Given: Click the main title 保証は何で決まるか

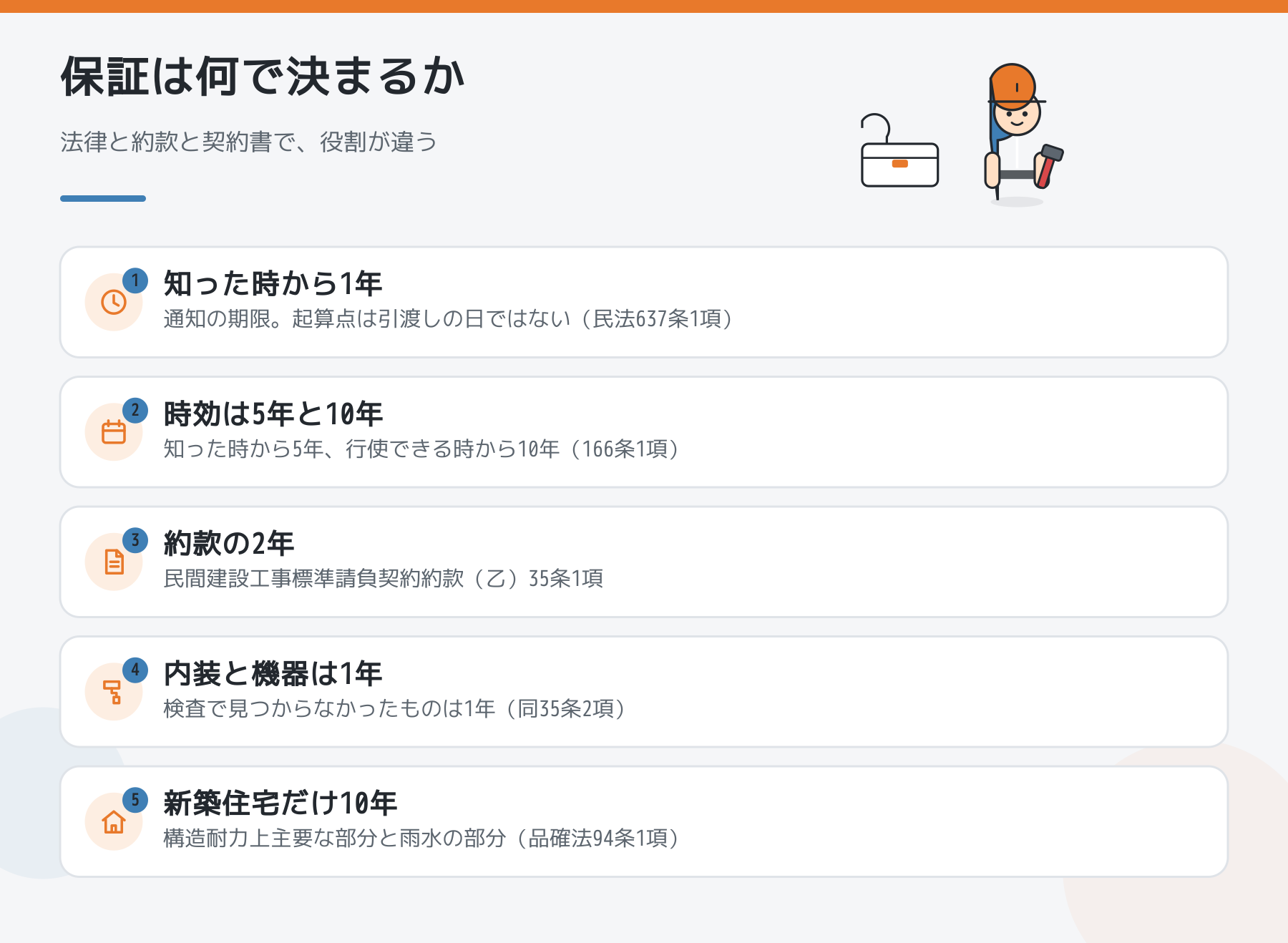Looking at the screenshot, I should [x=263, y=76].
